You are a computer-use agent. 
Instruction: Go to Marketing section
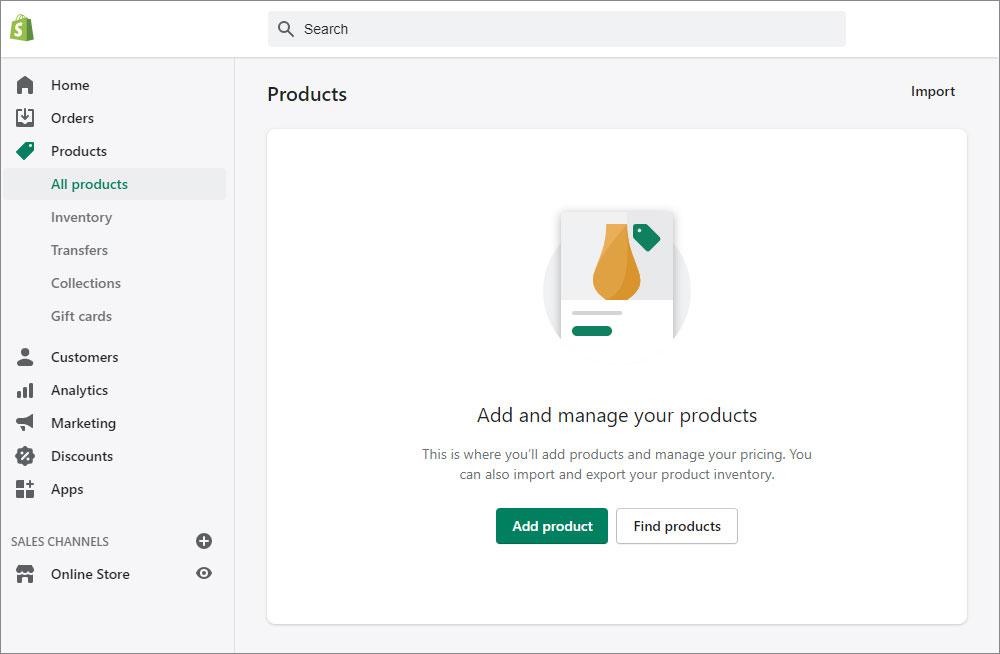(83, 423)
